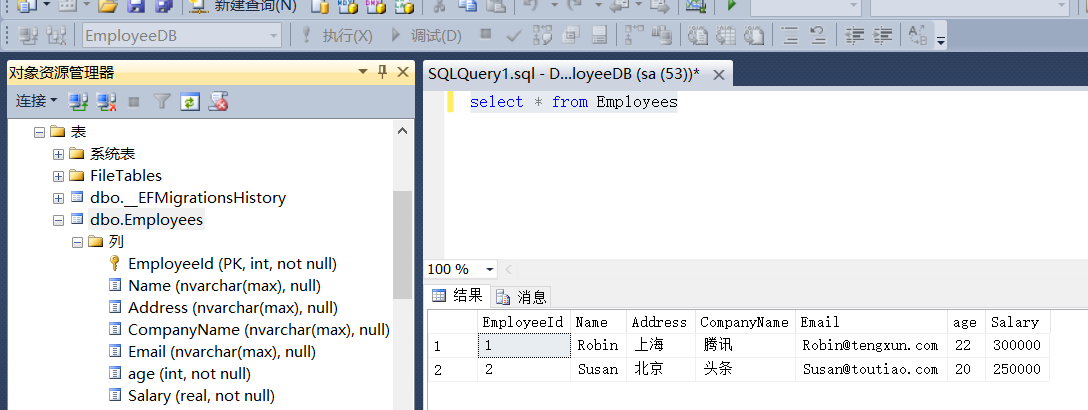Viewport: 1088px width, 410px height.
Task: Click the increase indent icon
Action: [x=882, y=35]
